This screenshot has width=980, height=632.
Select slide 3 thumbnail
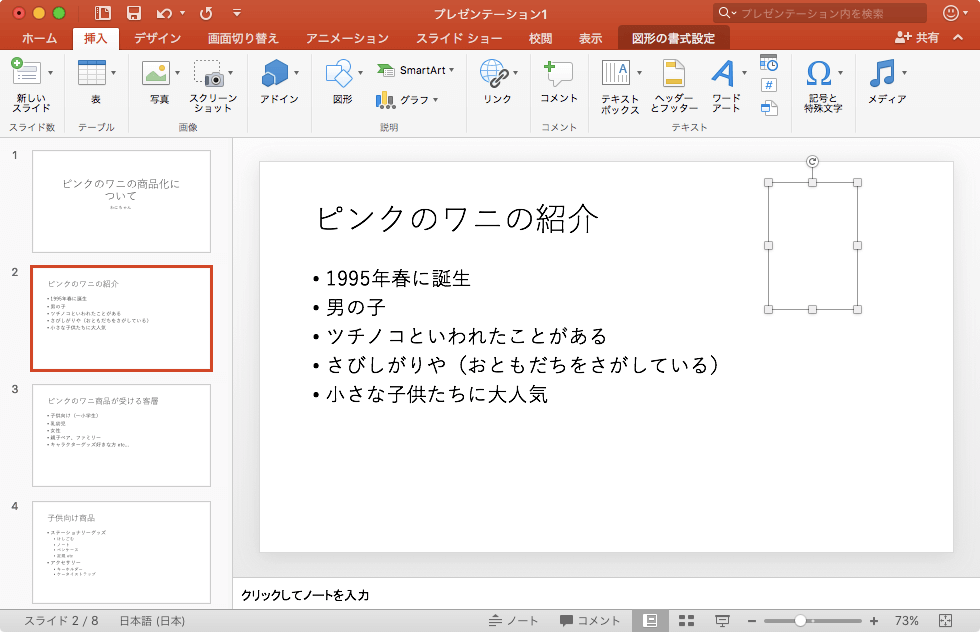tap(121, 435)
